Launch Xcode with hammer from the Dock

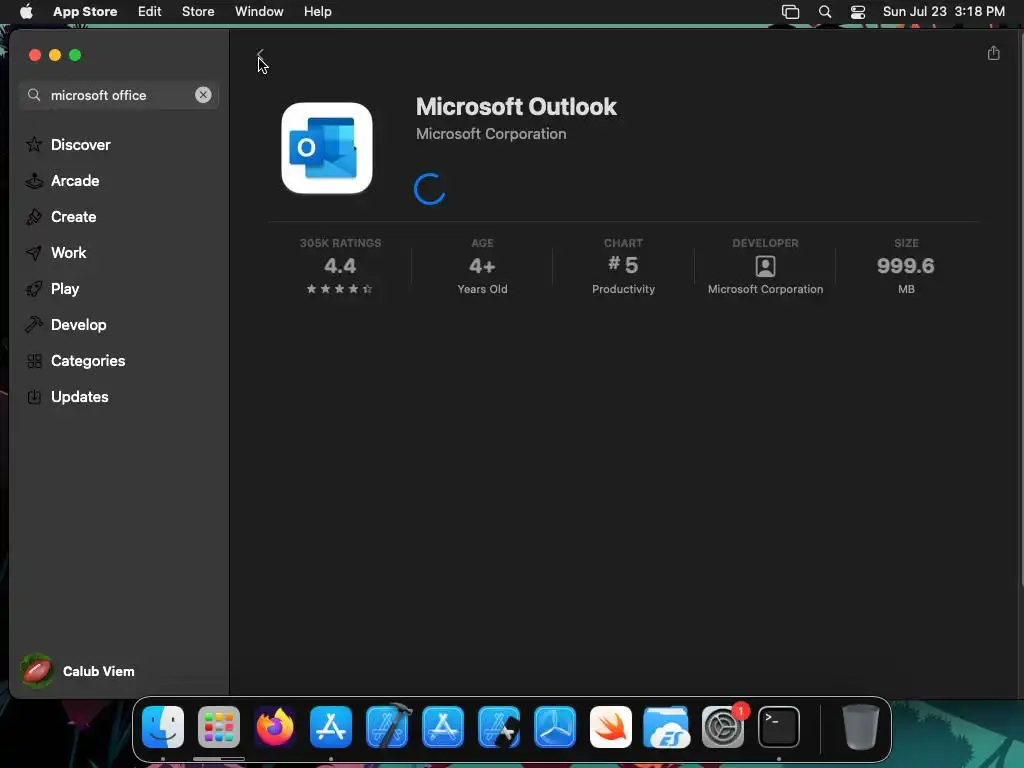coord(387,727)
